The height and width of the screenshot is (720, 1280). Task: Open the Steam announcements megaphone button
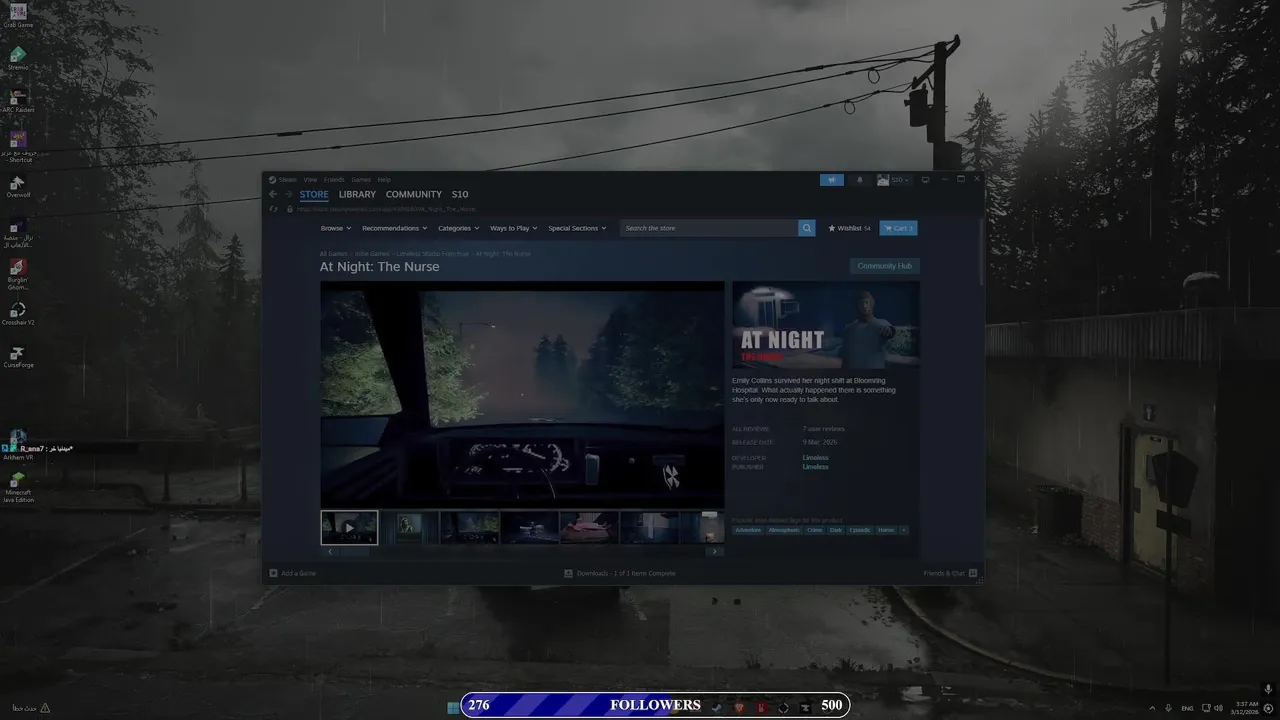832,180
